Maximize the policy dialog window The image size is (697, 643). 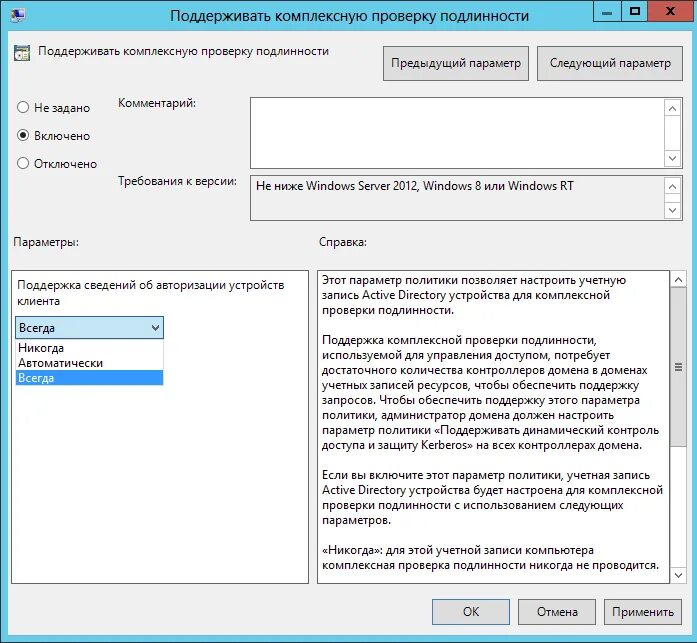click(x=635, y=12)
